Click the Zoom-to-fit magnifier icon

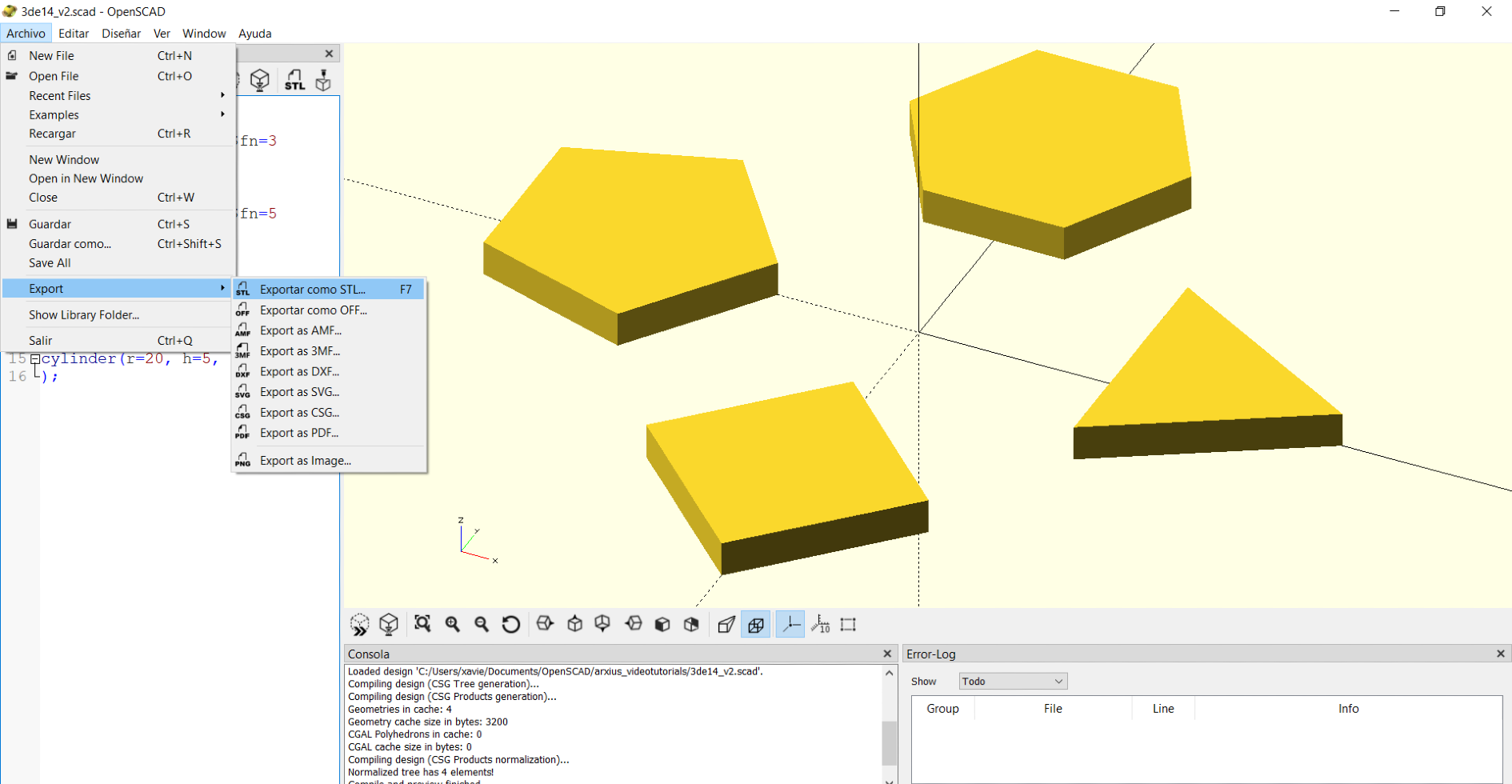pyautogui.click(x=423, y=624)
